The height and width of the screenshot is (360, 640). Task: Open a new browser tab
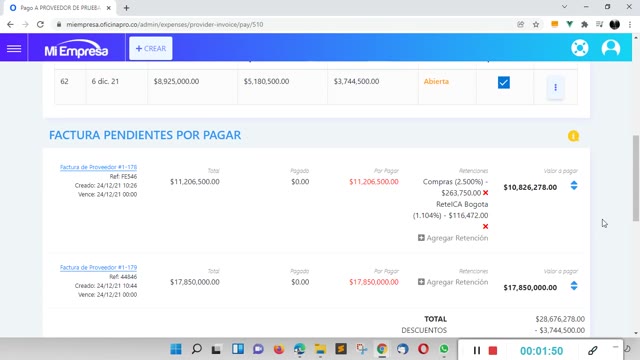click(126, 8)
